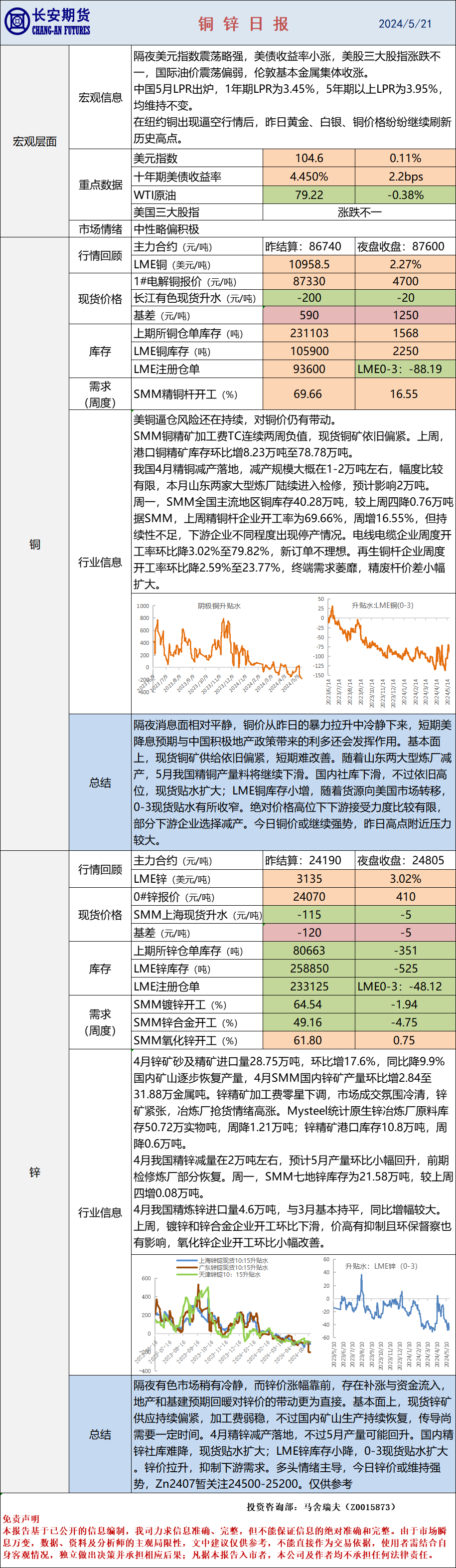The width and height of the screenshot is (456, 1568).
Task: Click the 铜 section label
Action: (x=35, y=544)
